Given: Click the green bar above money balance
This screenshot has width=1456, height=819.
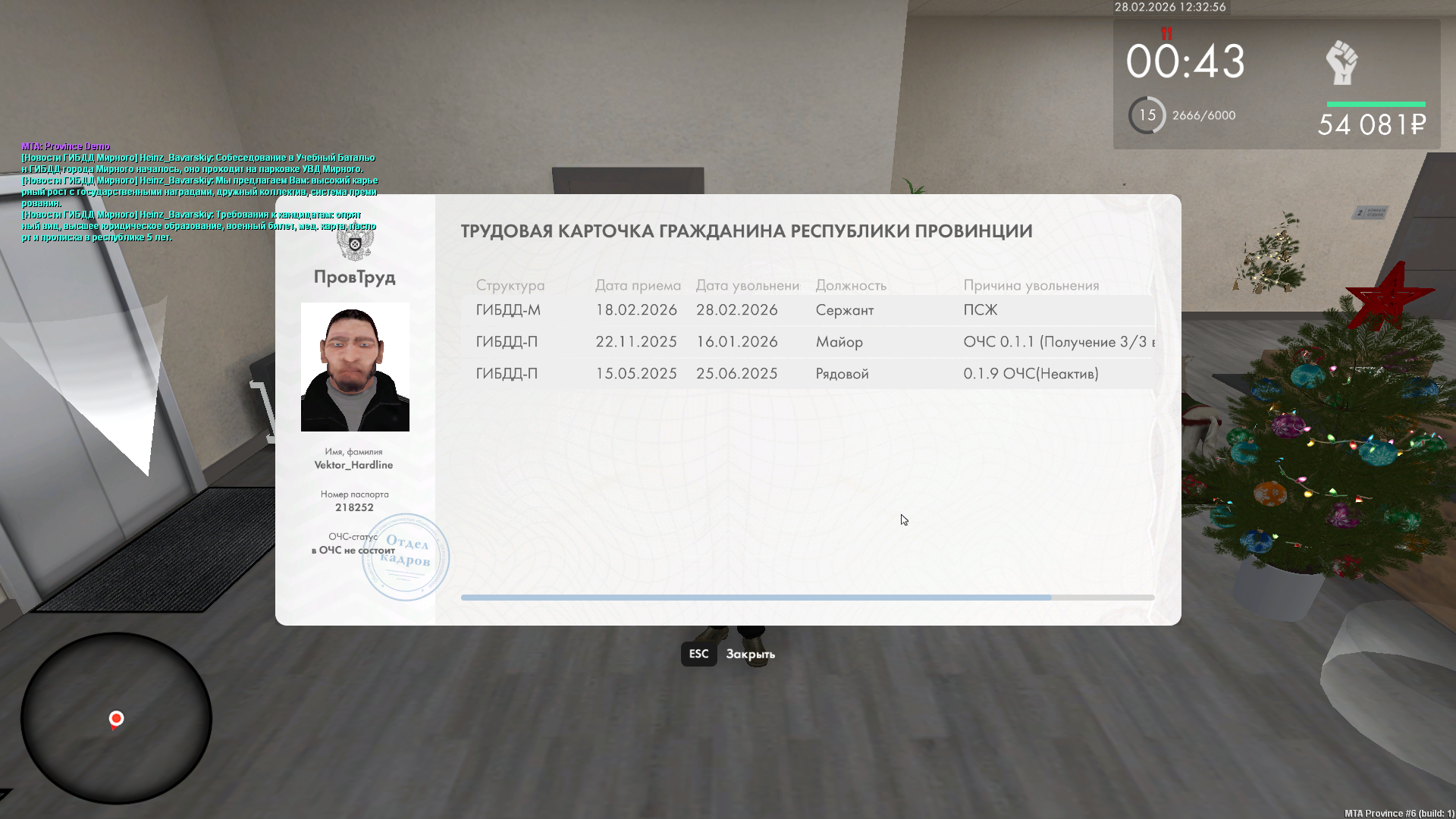Looking at the screenshot, I should (1376, 104).
